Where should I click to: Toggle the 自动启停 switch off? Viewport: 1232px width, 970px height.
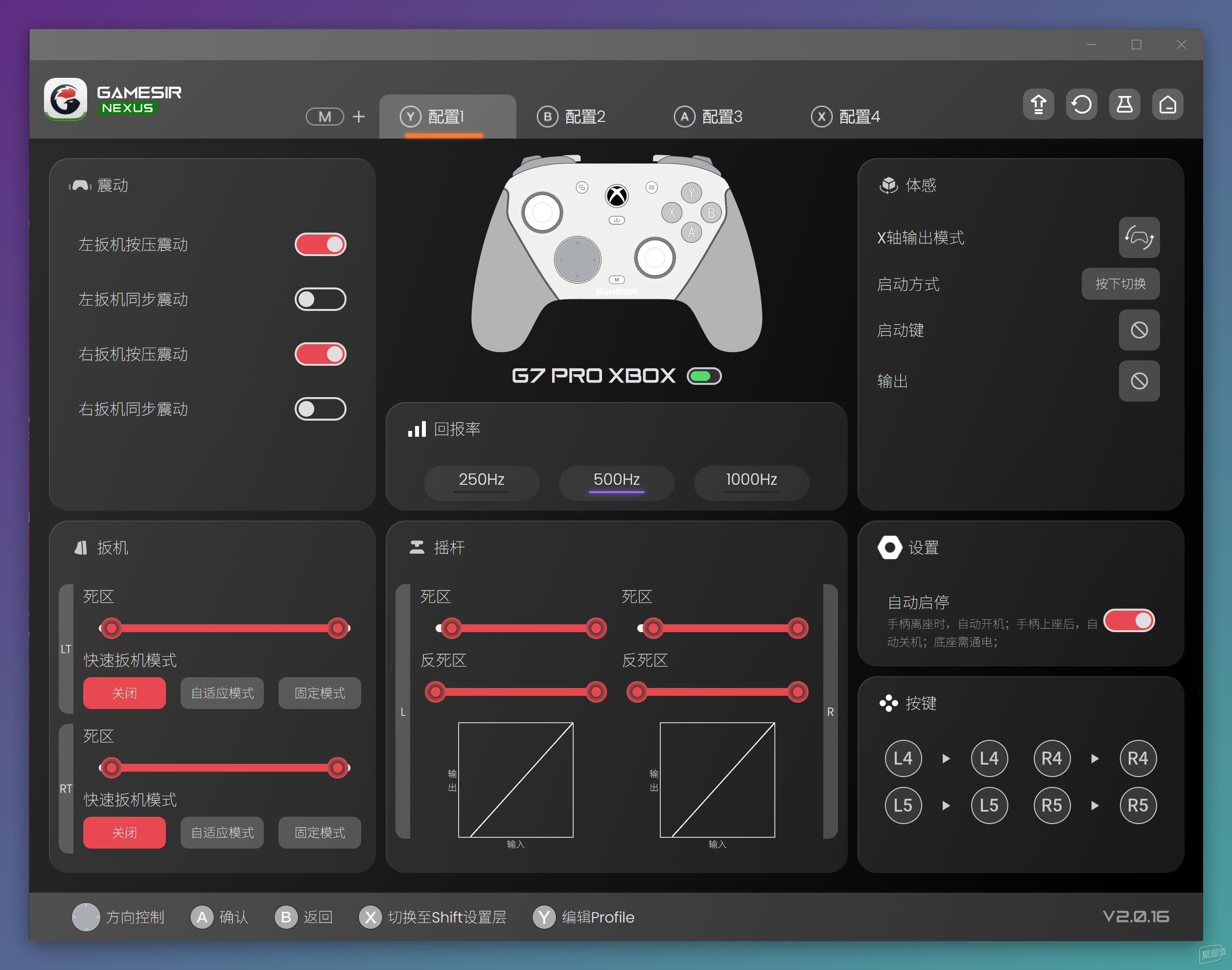[x=1129, y=620]
